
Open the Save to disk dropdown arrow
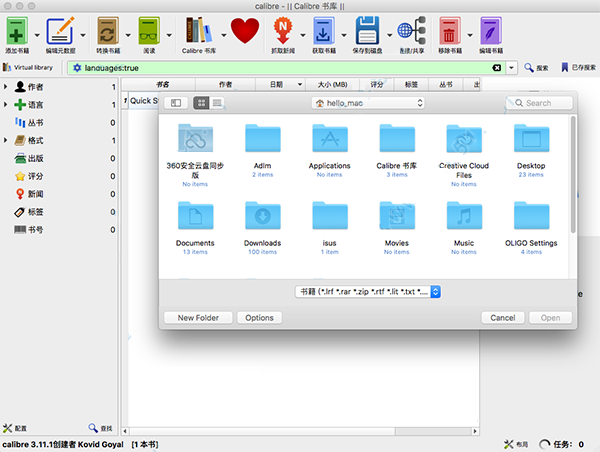click(390, 35)
